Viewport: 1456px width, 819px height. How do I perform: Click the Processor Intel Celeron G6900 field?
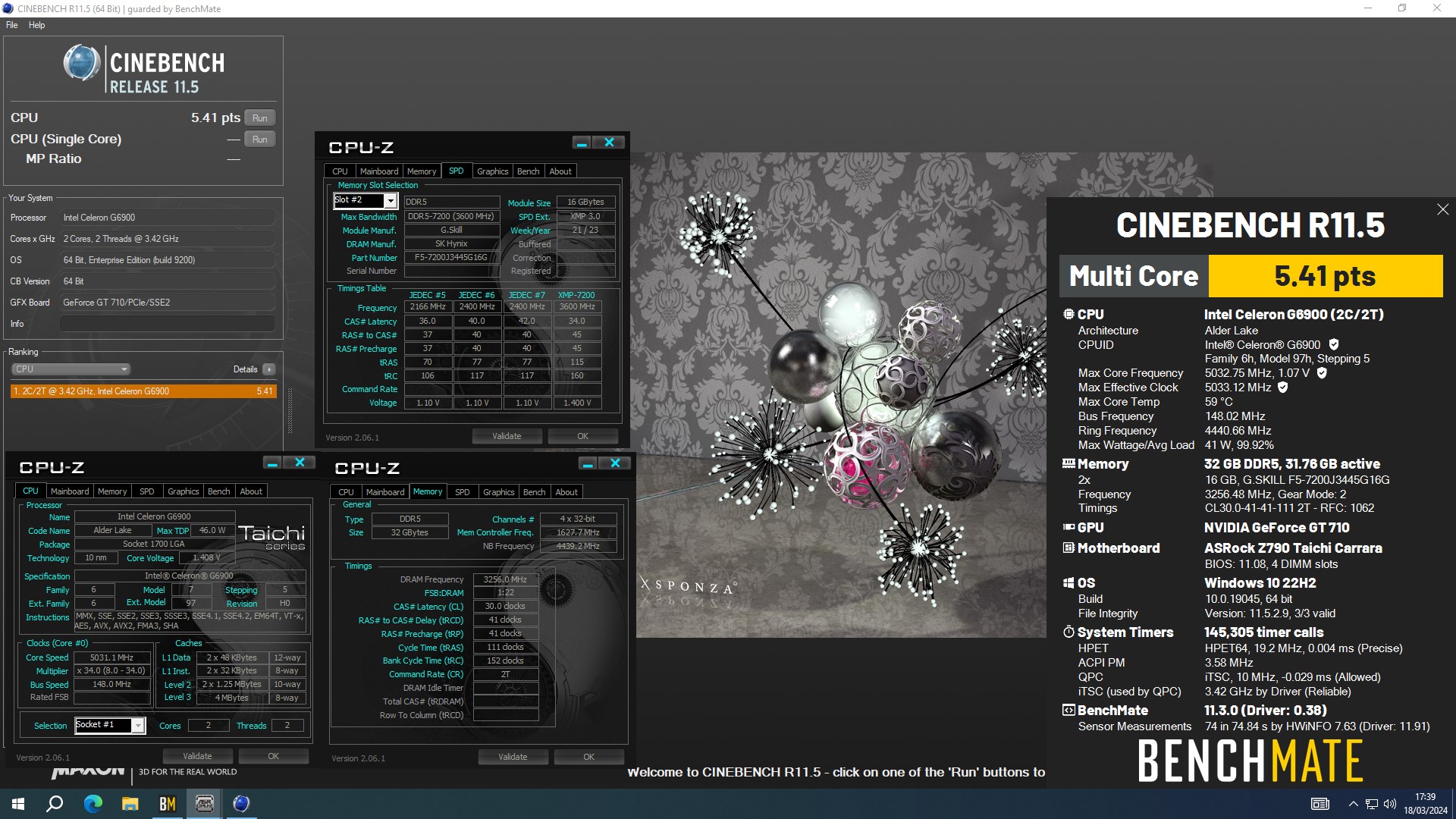click(x=167, y=218)
